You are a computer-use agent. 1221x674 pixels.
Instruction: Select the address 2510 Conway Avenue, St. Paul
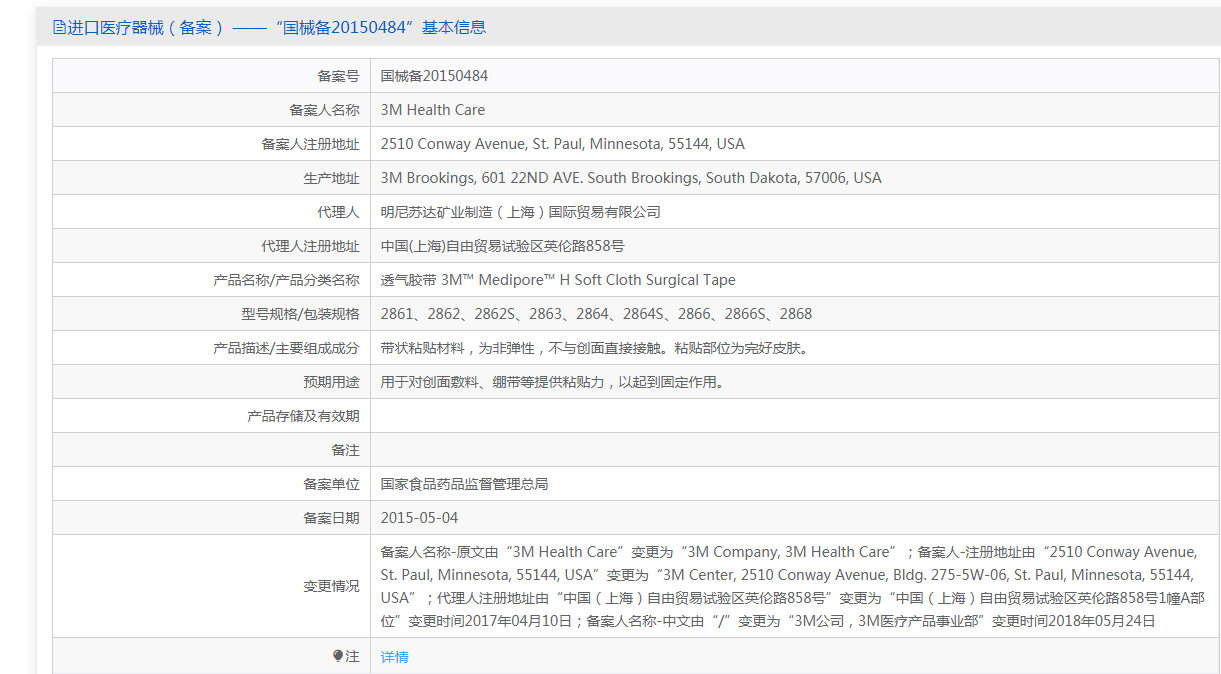(563, 144)
